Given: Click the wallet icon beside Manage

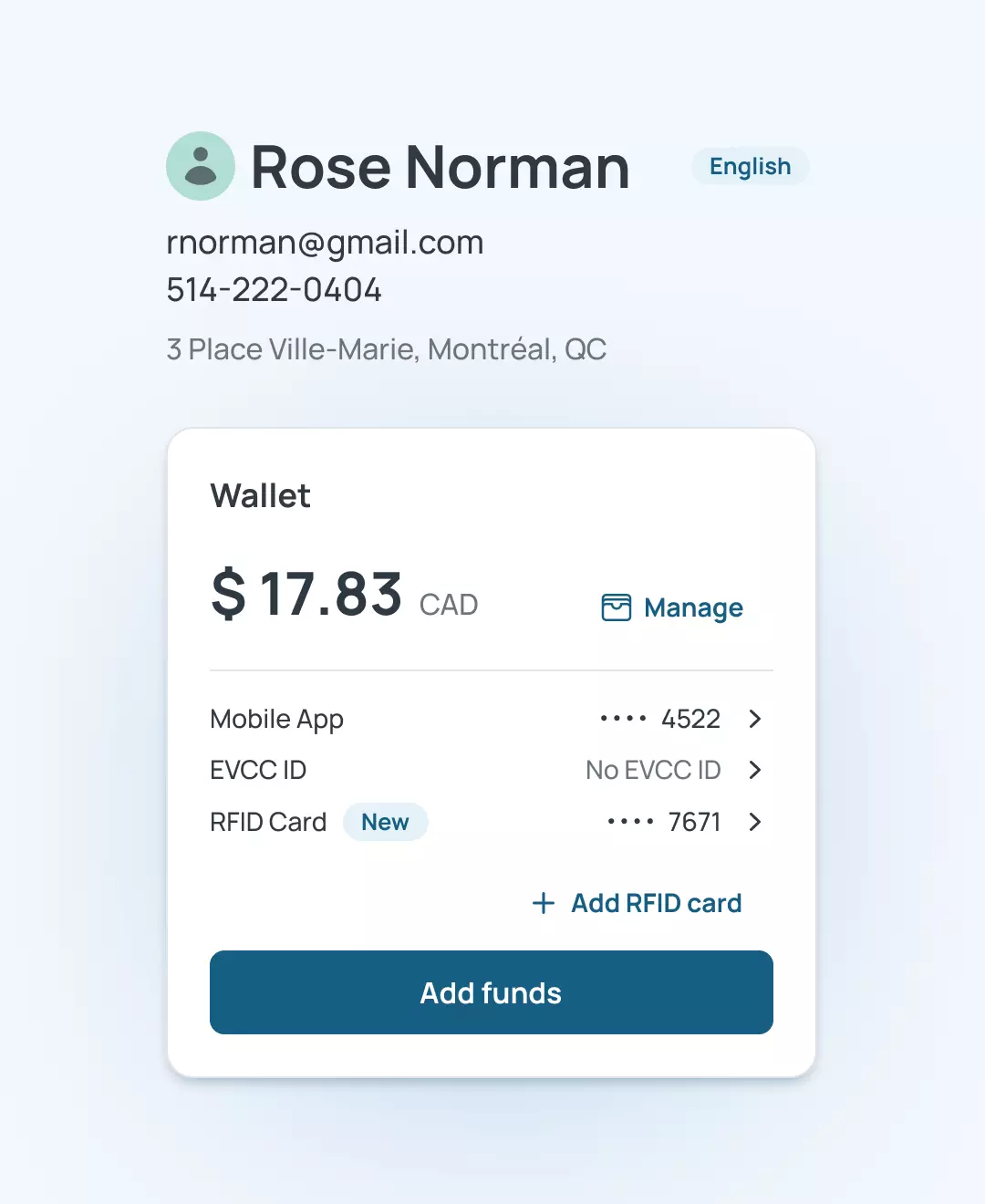Looking at the screenshot, I should click(x=617, y=607).
